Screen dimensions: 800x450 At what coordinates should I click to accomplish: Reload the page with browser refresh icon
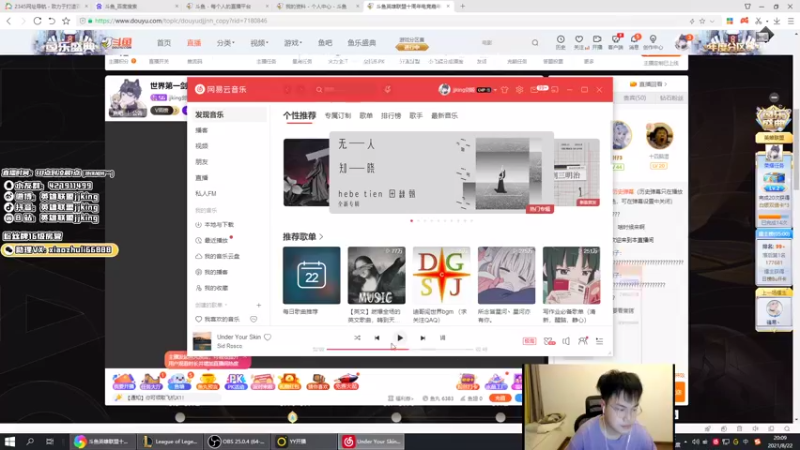[37, 21]
